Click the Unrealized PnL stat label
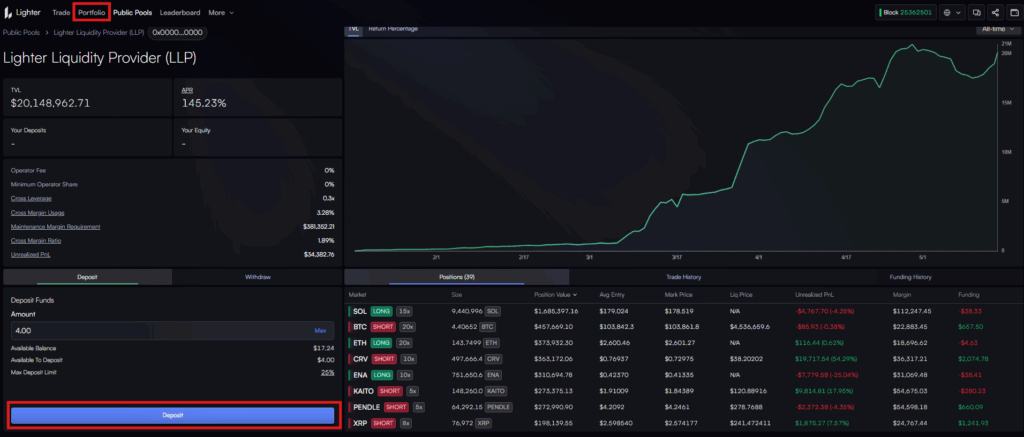The height and width of the screenshot is (437, 1024). point(30,255)
